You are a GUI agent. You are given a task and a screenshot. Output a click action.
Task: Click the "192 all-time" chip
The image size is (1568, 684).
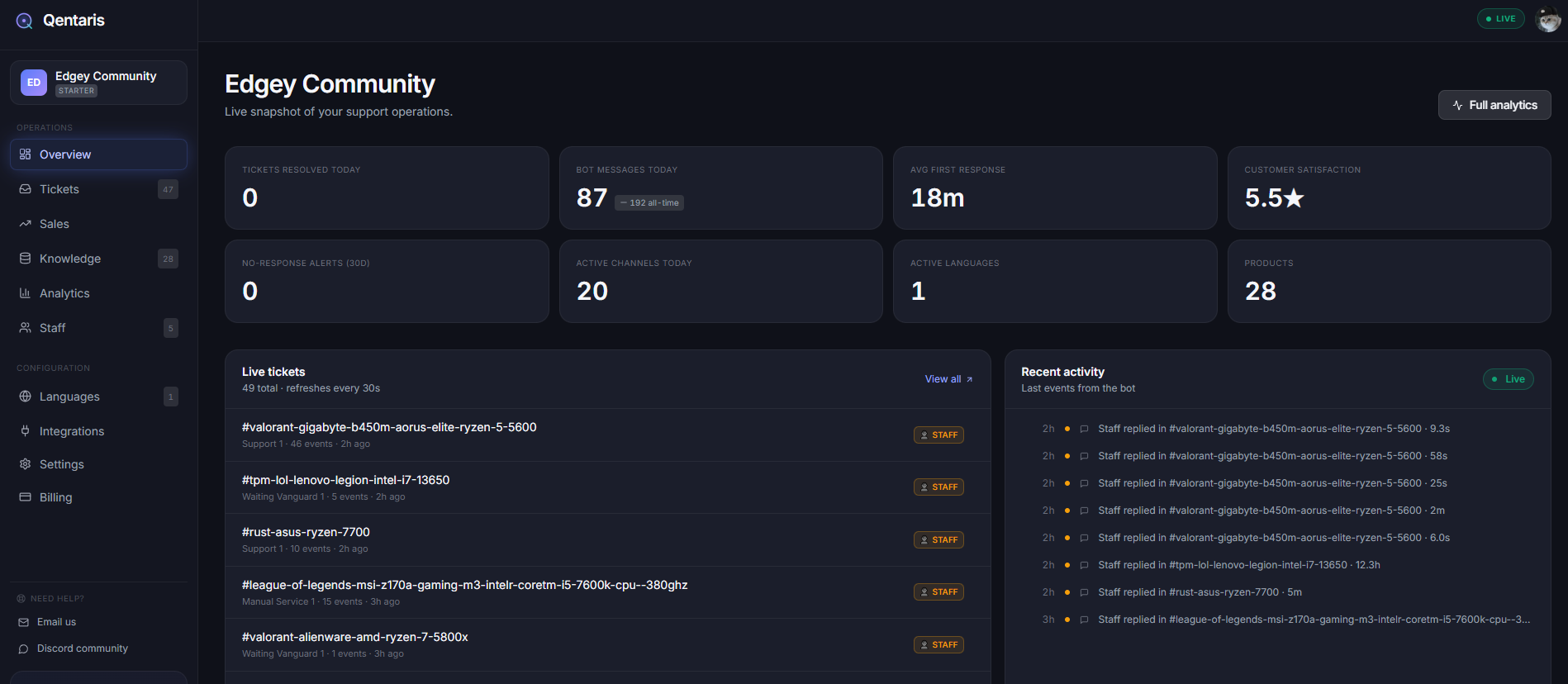(649, 203)
